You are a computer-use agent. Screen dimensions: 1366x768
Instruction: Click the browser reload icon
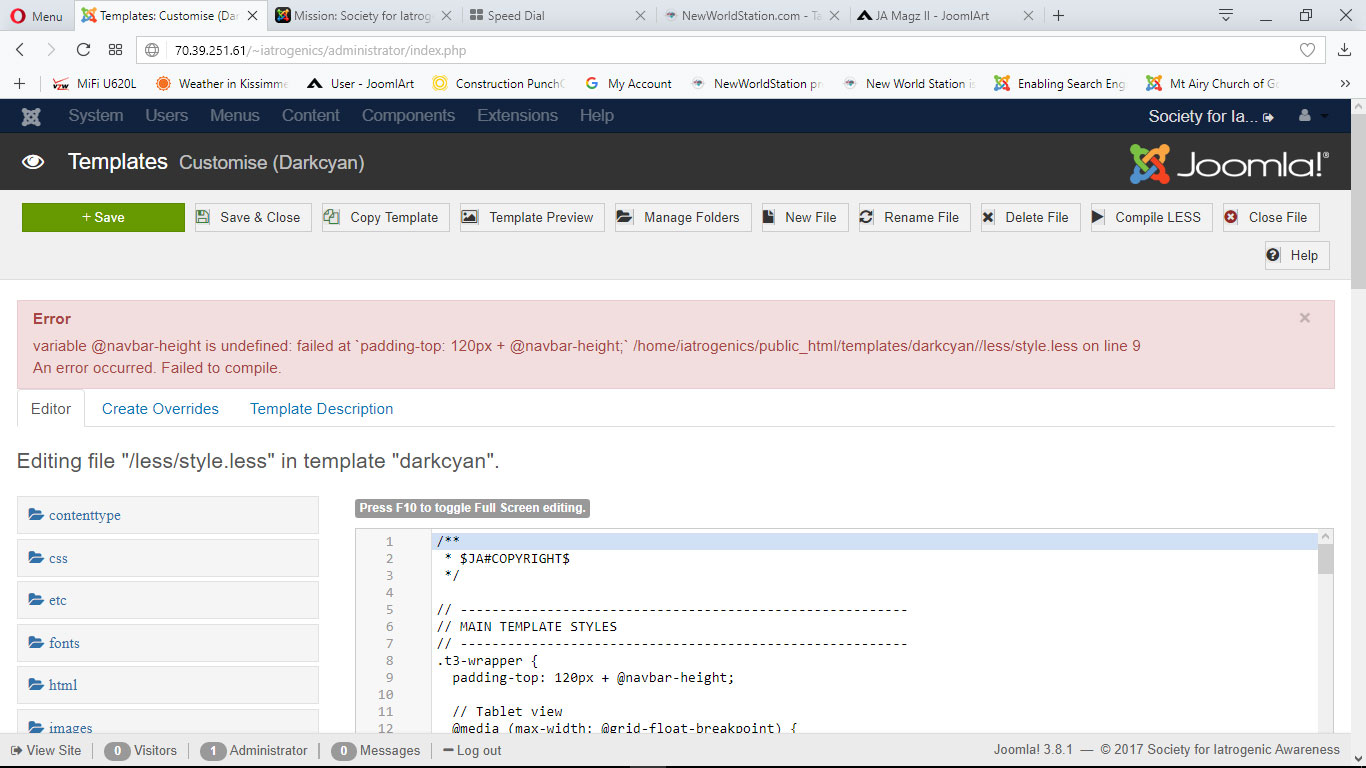coord(83,50)
